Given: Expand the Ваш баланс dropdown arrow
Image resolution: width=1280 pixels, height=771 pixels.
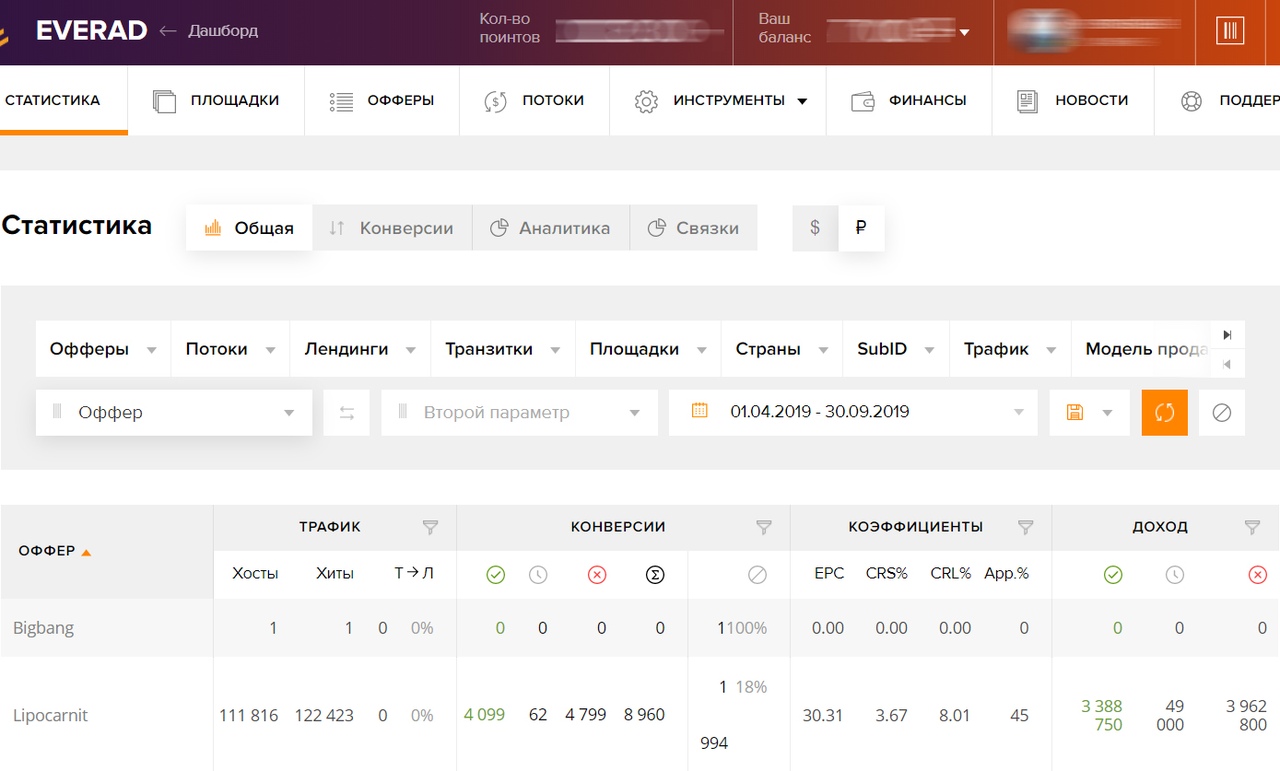Looking at the screenshot, I should click(x=965, y=32).
